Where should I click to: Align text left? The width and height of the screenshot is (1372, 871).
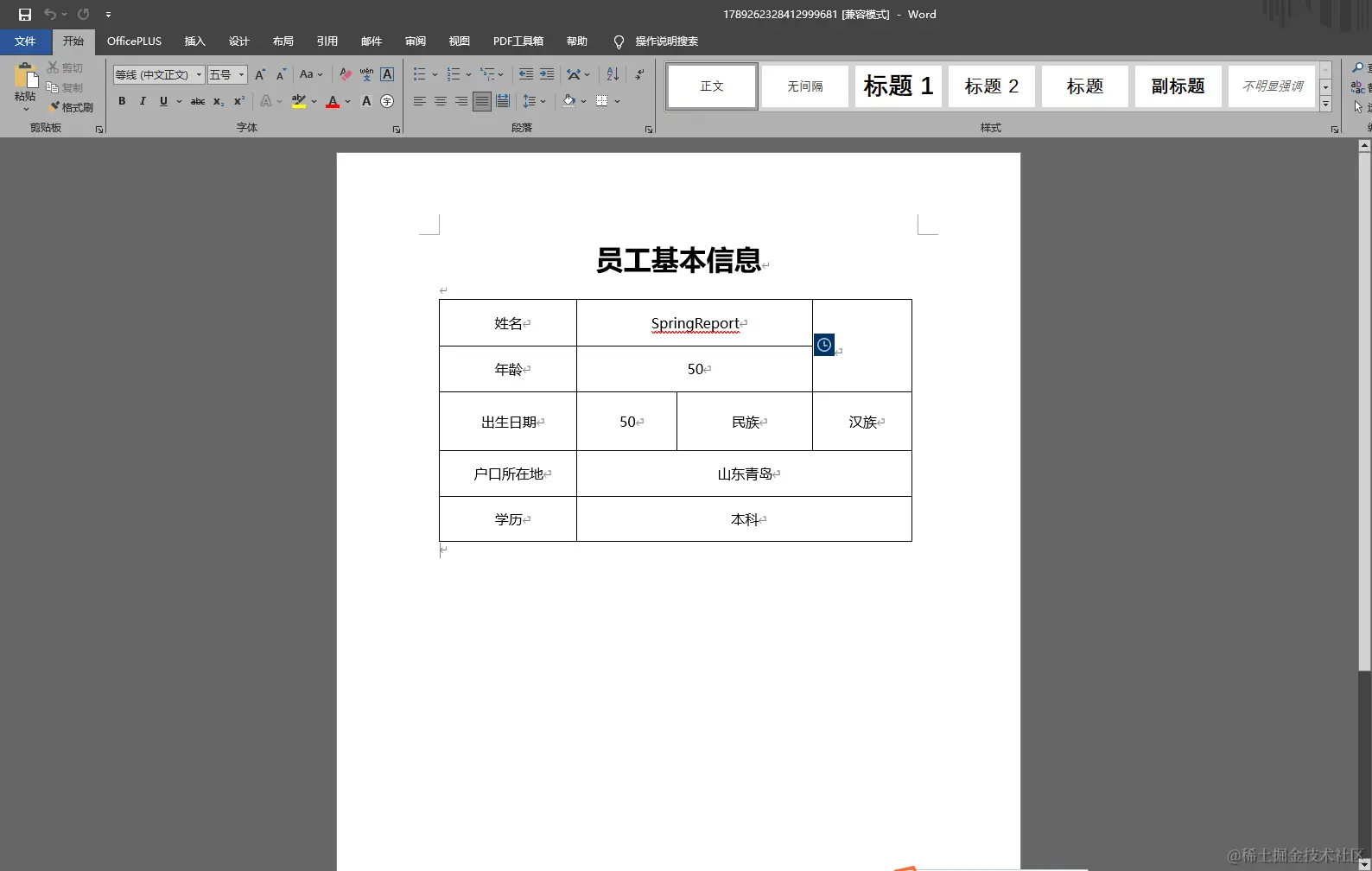419,101
